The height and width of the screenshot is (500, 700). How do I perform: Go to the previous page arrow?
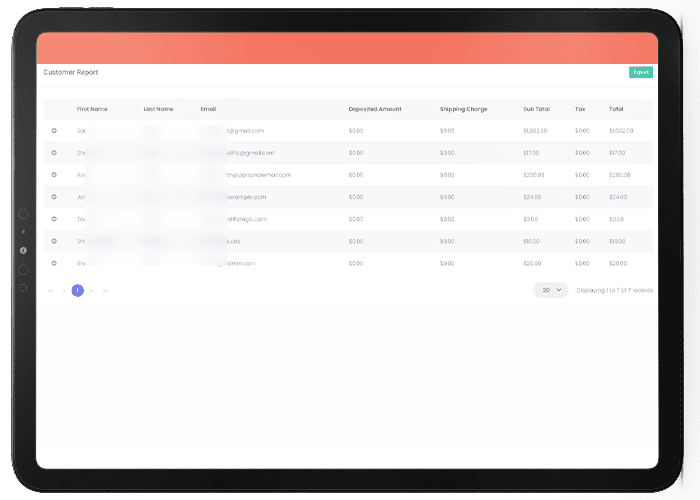(x=64, y=290)
